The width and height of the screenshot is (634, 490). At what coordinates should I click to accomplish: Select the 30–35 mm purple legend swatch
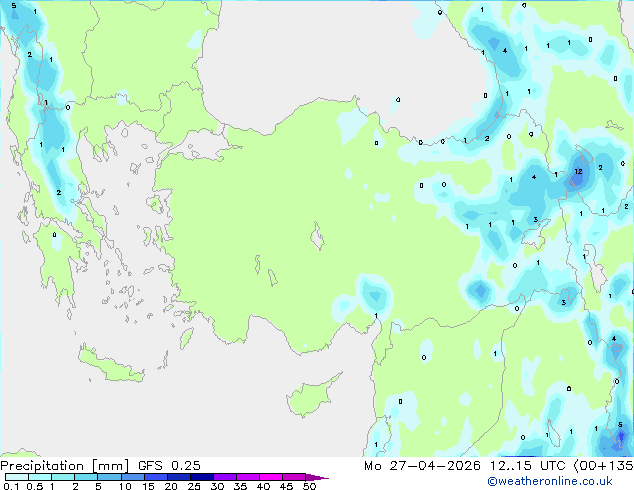click(x=224, y=477)
